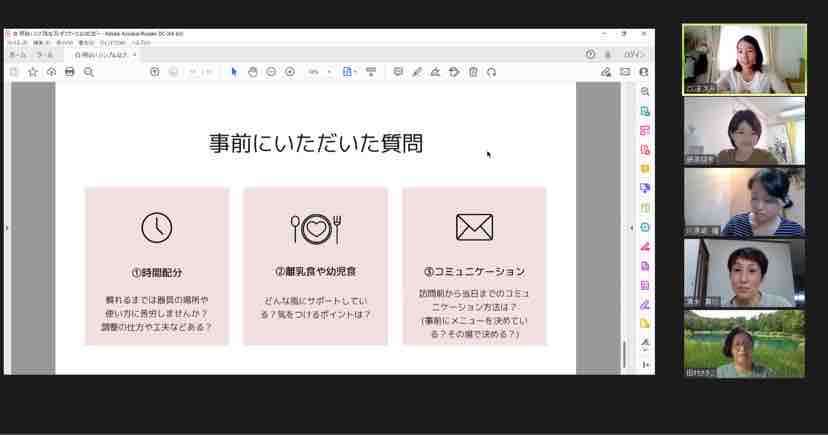Select the bottom participant video with green field
The width and height of the screenshot is (828, 435).
pos(745,344)
